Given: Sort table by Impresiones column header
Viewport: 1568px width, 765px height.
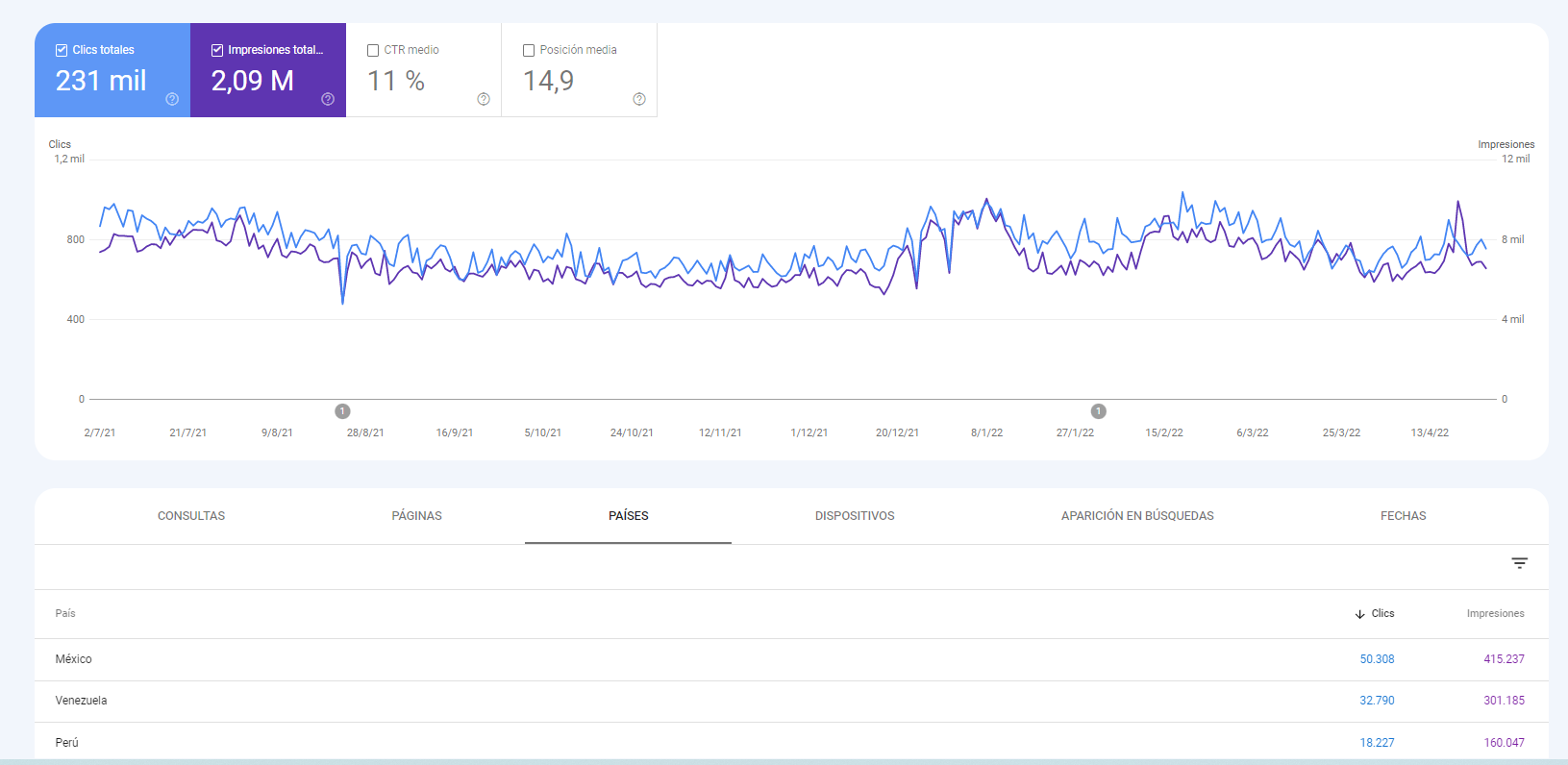Looking at the screenshot, I should 1495,613.
